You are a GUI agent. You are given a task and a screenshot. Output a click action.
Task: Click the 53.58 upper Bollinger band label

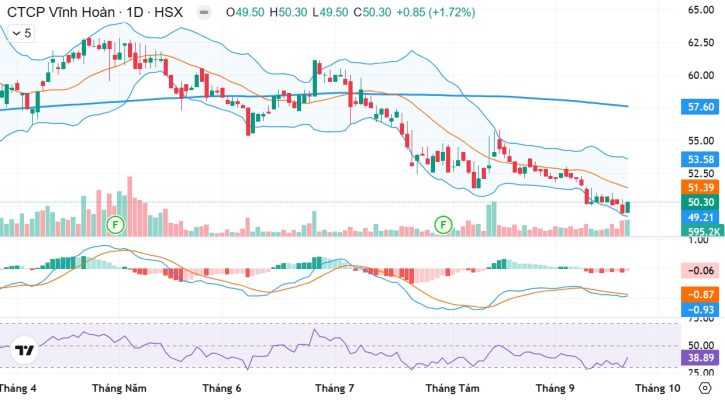700,159
